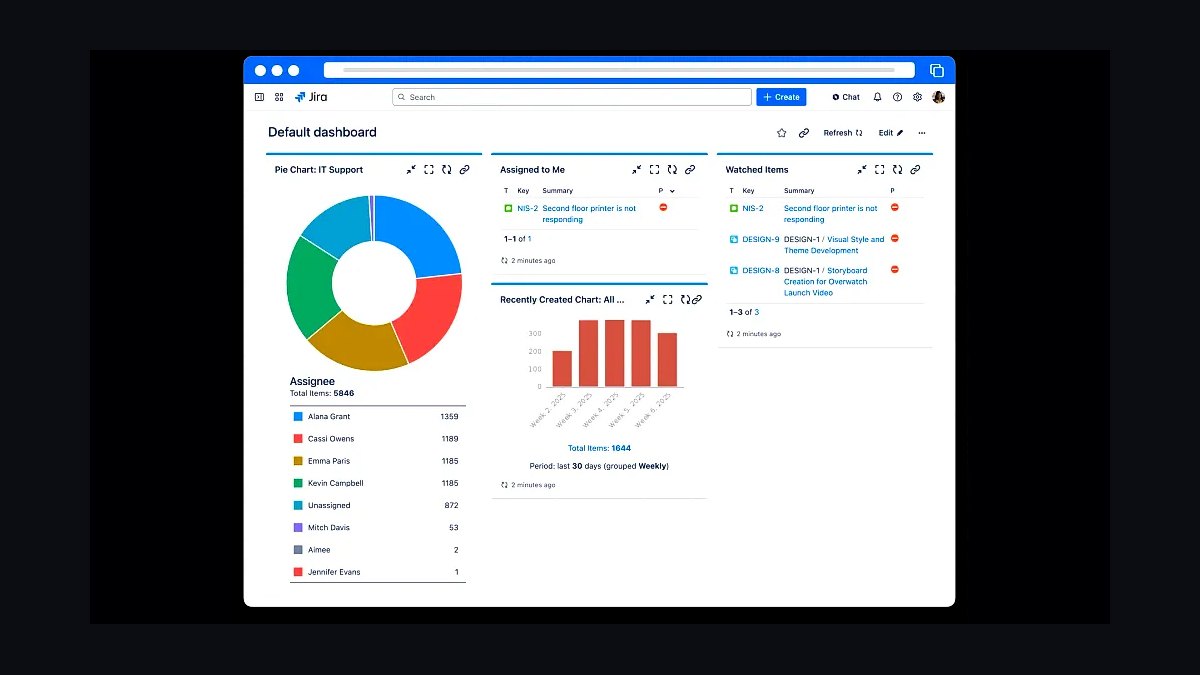Screen dimensions: 1200x675
Task: Open Storyboard Creation for Overwatch Launch Video
Action: point(826,282)
